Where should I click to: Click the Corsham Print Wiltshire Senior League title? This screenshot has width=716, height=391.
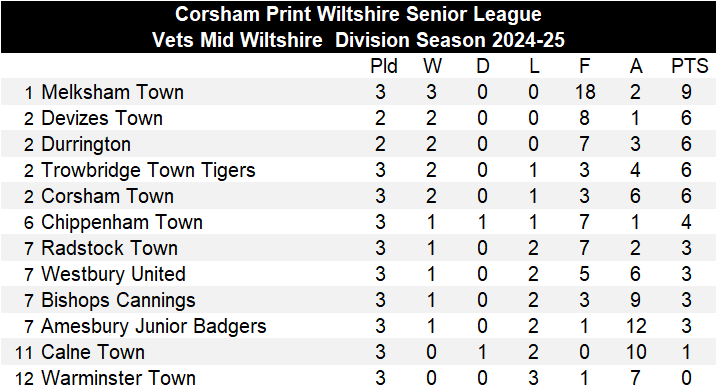(x=358, y=14)
